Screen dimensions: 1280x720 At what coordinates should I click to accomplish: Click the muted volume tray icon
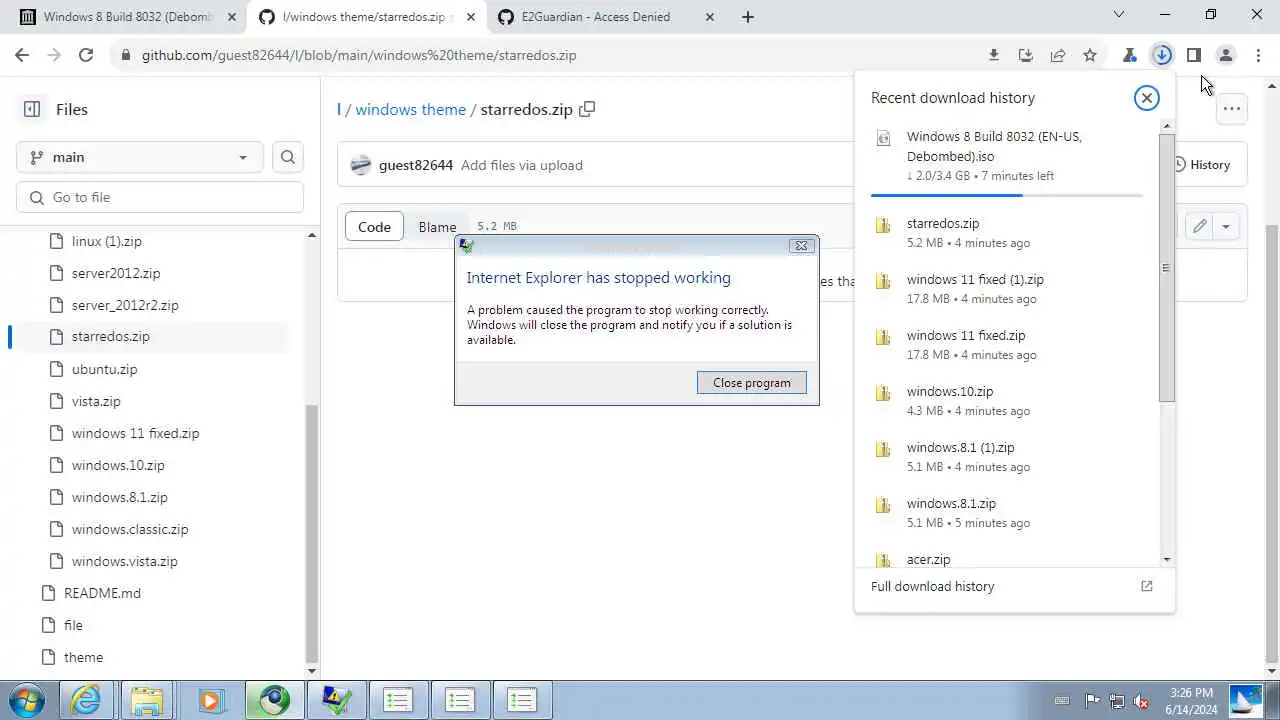click(x=1141, y=701)
